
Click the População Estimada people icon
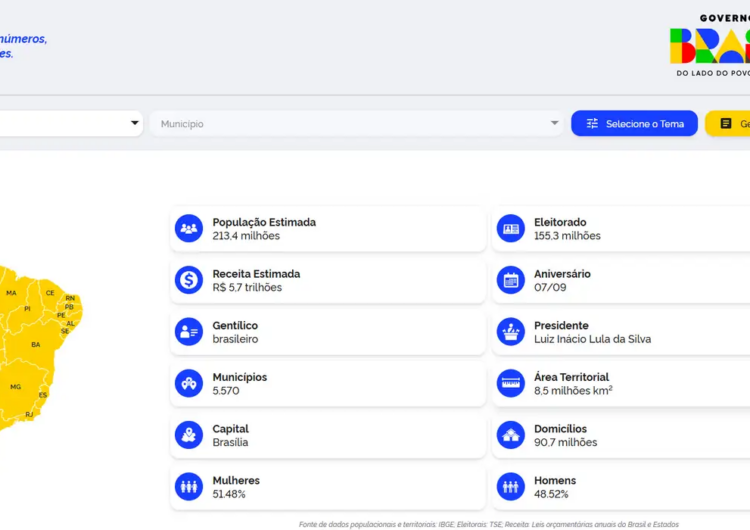click(x=189, y=229)
